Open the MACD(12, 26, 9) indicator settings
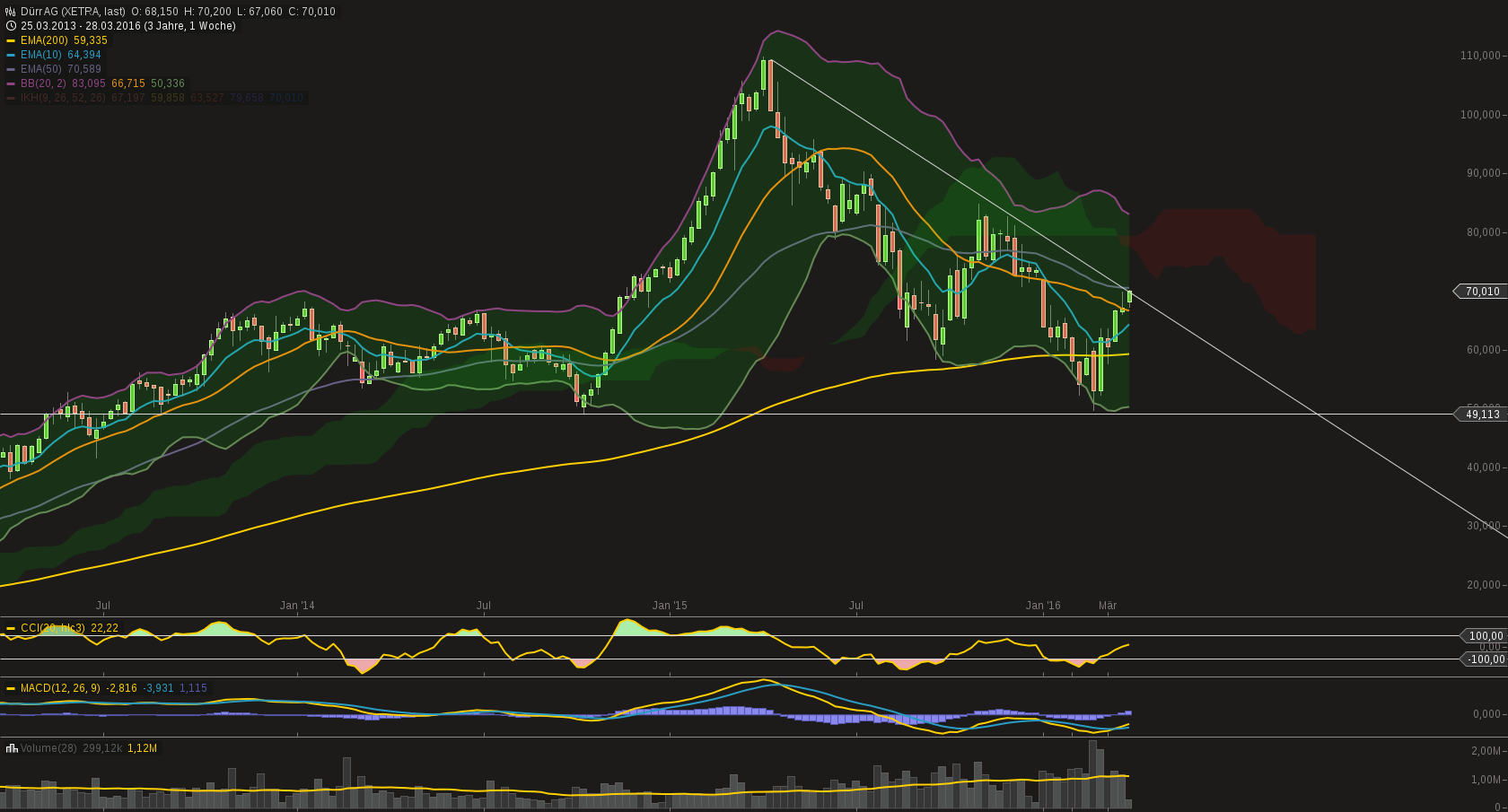This screenshot has height=812, width=1508. click(x=60, y=688)
